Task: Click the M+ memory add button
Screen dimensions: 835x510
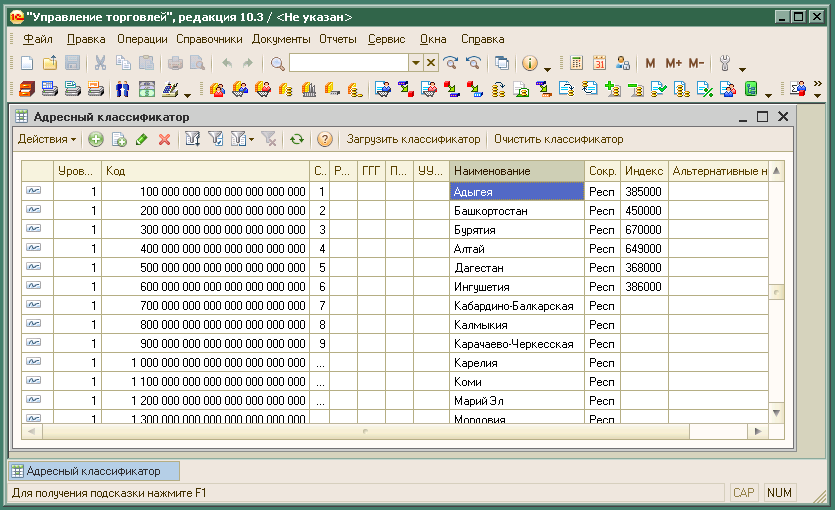Action: [x=673, y=63]
